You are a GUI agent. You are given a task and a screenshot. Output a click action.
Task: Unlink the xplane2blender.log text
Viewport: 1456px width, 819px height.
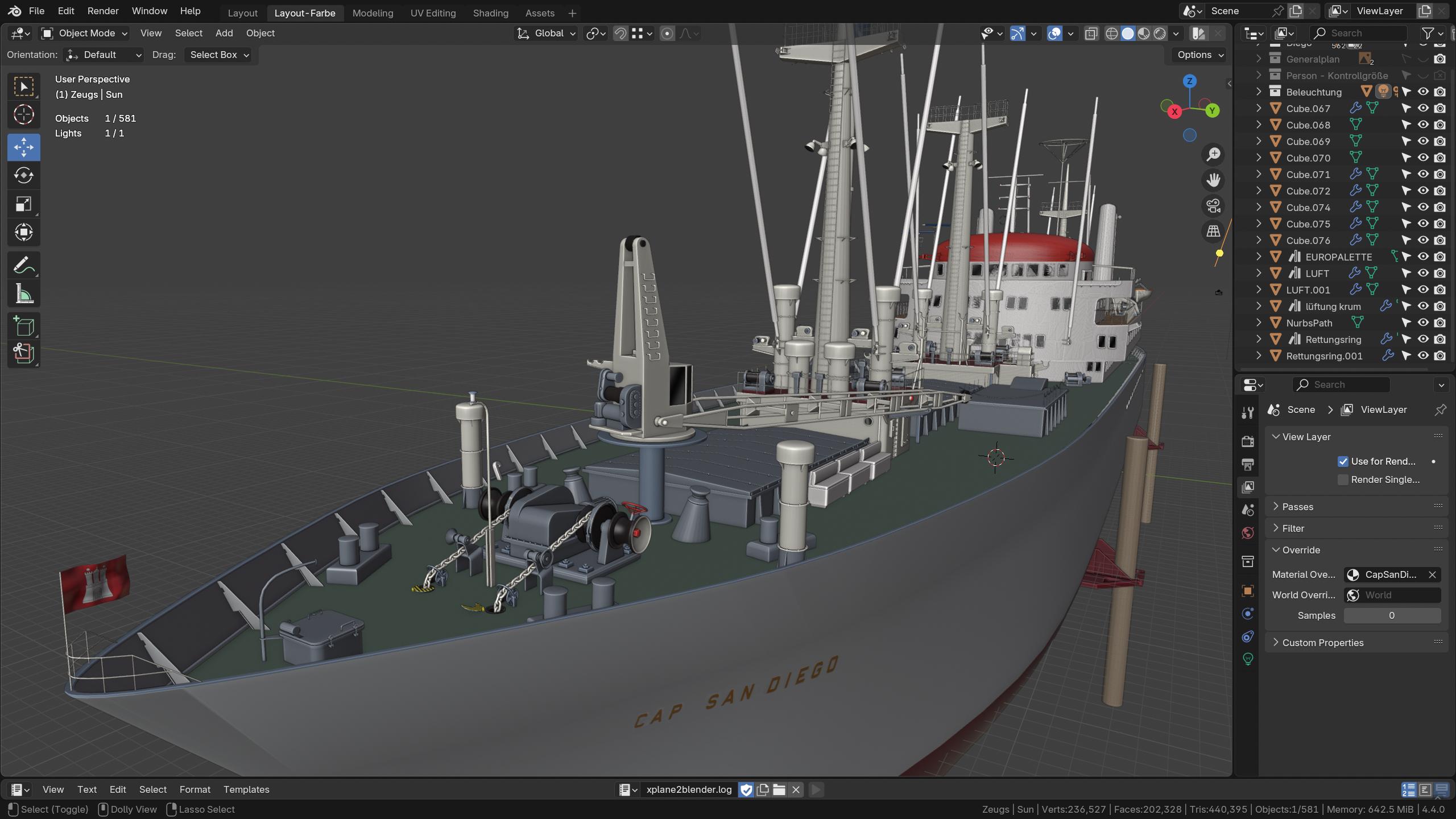click(796, 789)
